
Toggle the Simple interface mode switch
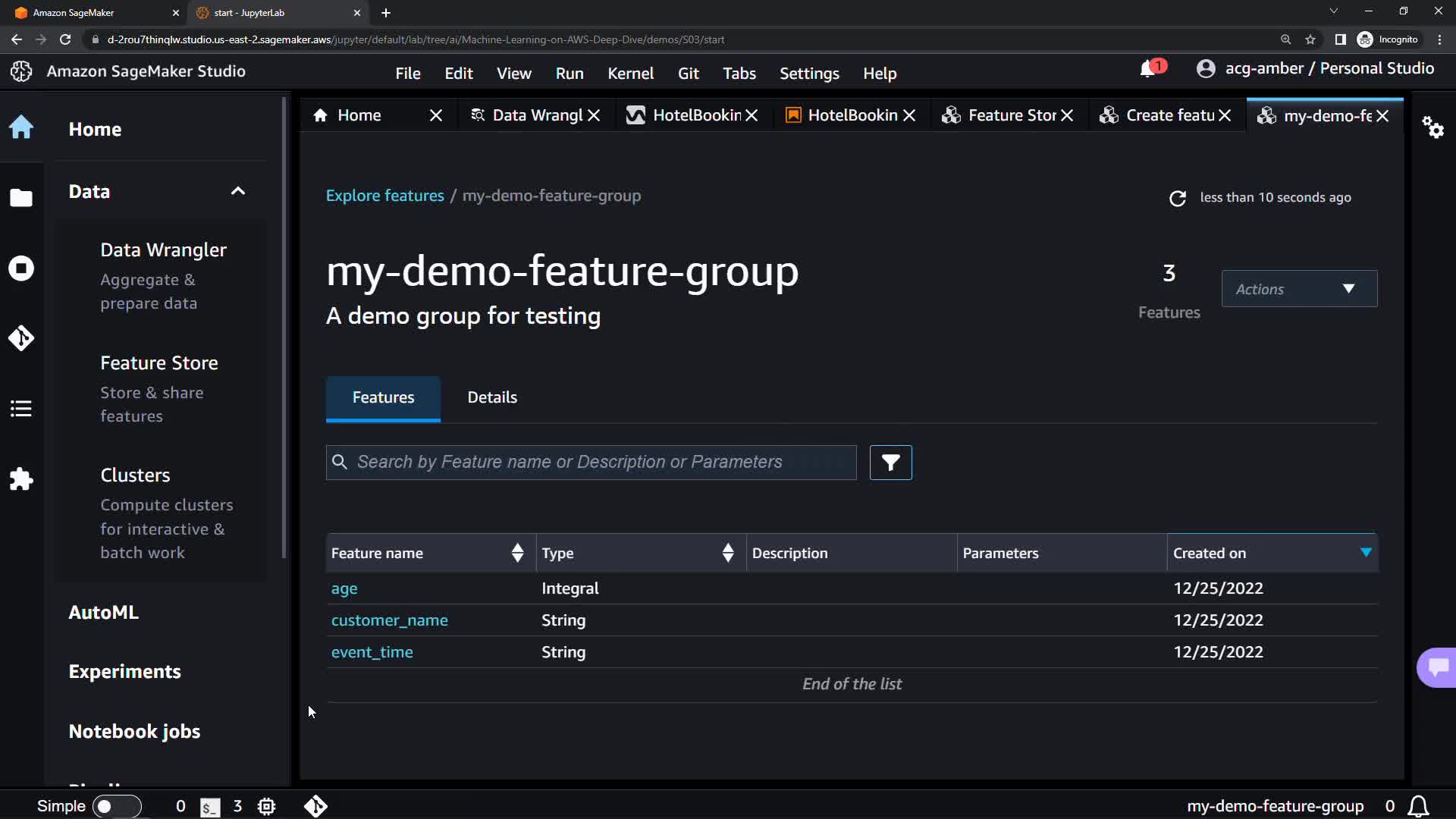(116, 806)
